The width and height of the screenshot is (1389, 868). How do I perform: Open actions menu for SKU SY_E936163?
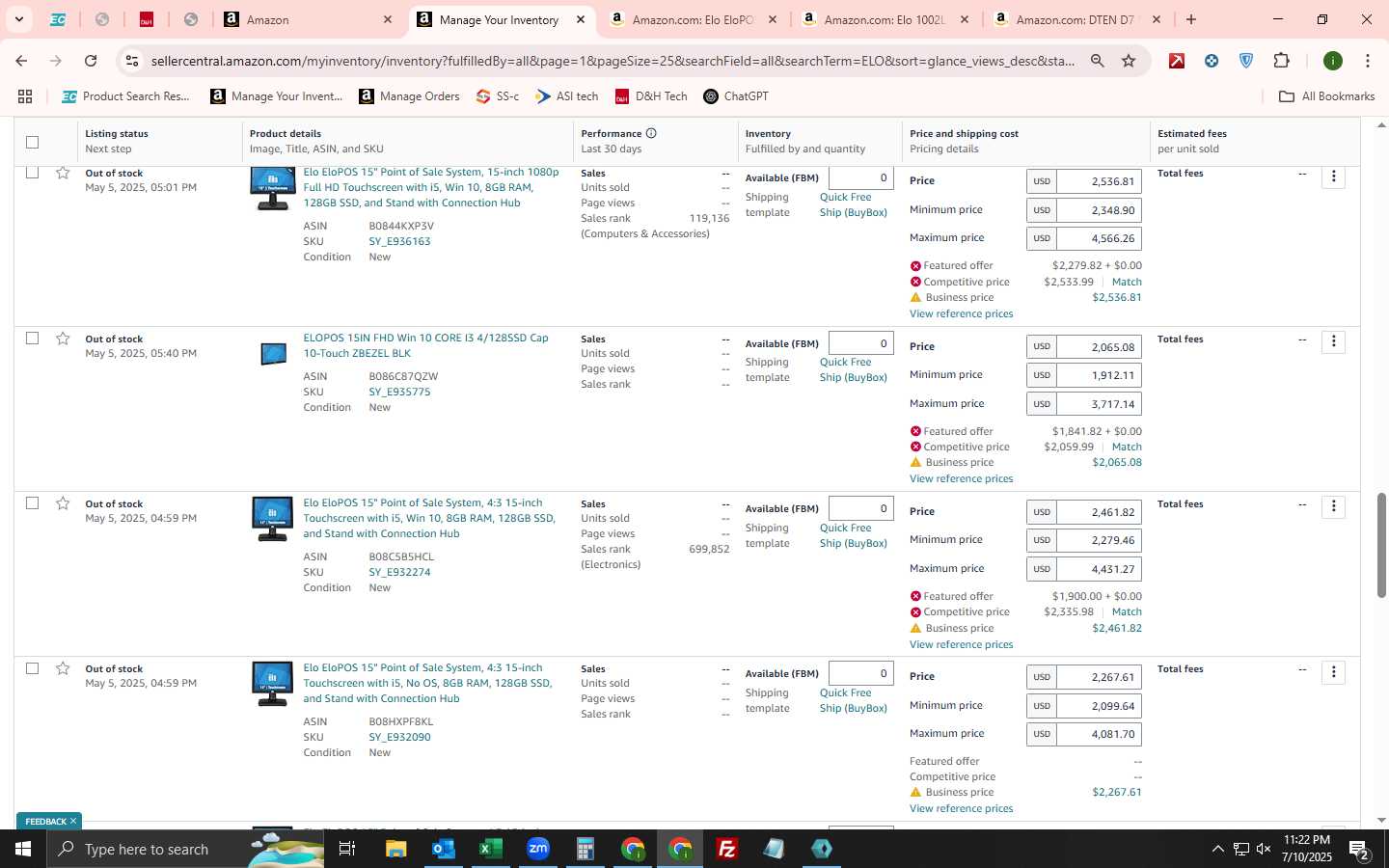click(1334, 176)
